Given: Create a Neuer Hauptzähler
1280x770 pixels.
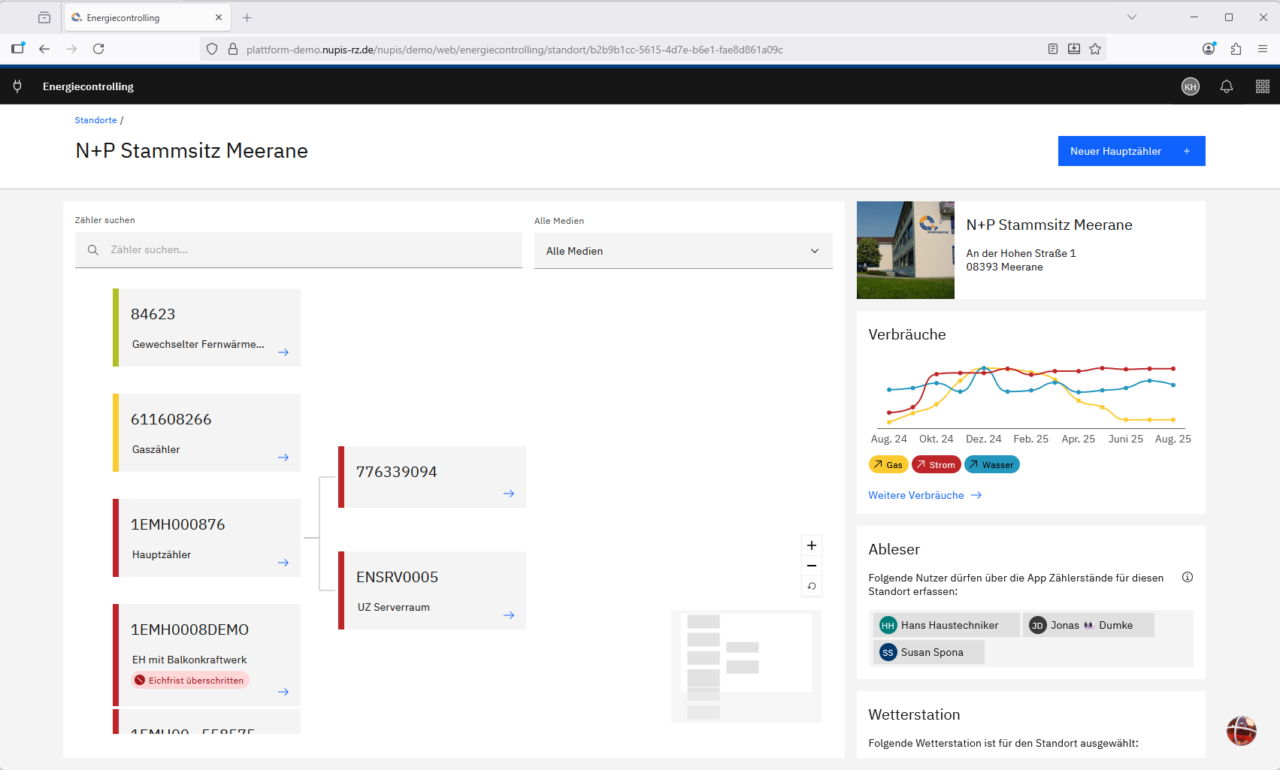Looking at the screenshot, I should tap(1132, 151).
